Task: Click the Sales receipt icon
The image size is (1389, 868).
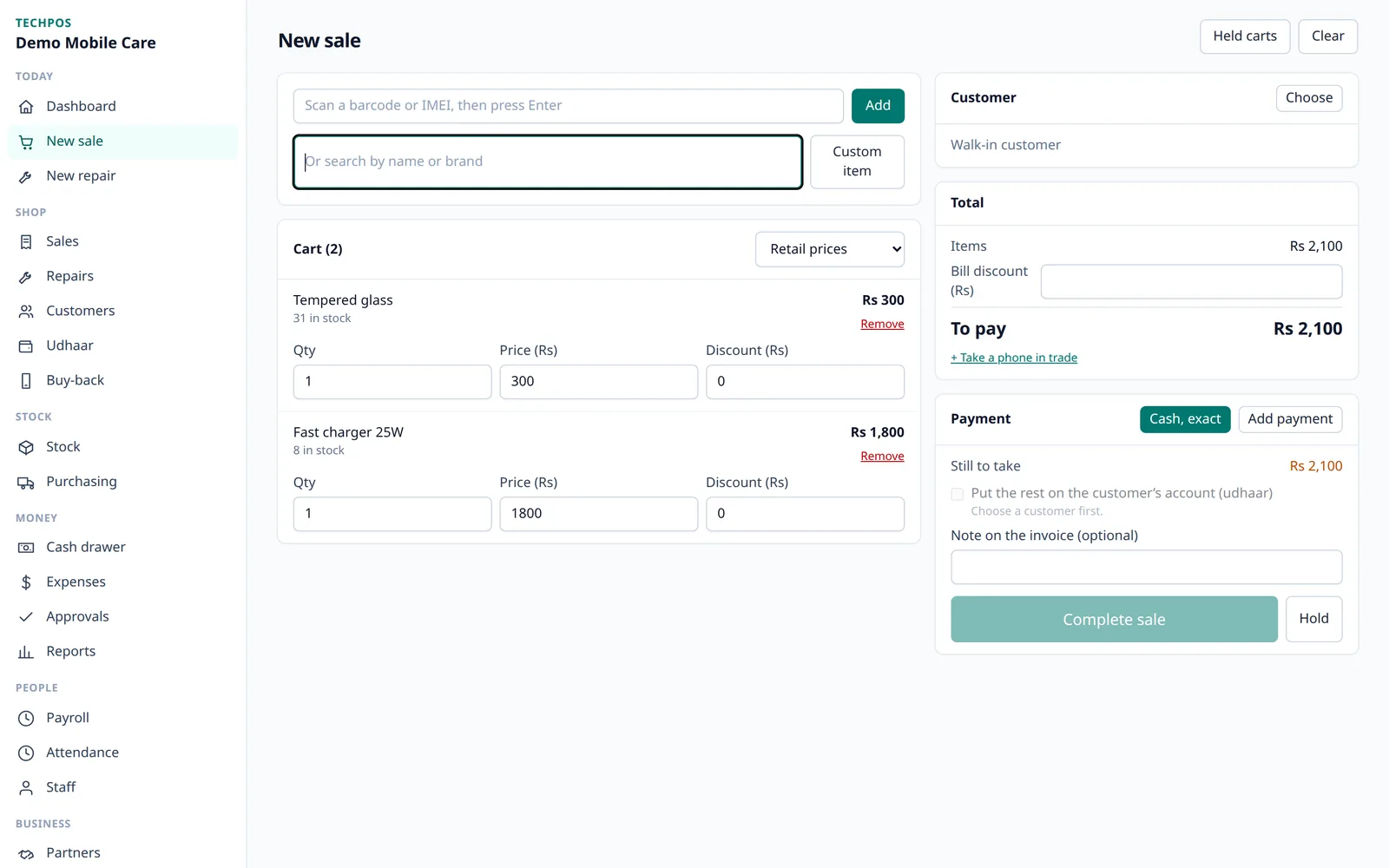Action: (26, 242)
